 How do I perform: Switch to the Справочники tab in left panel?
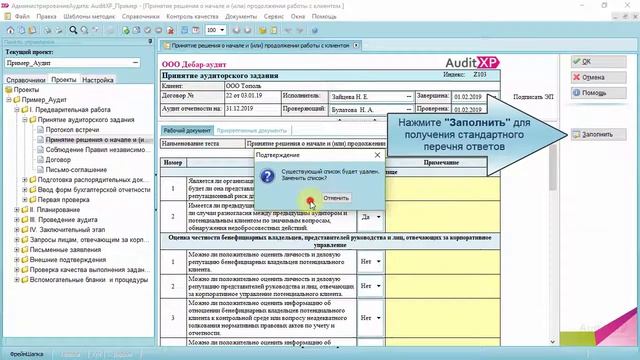[x=26, y=80]
